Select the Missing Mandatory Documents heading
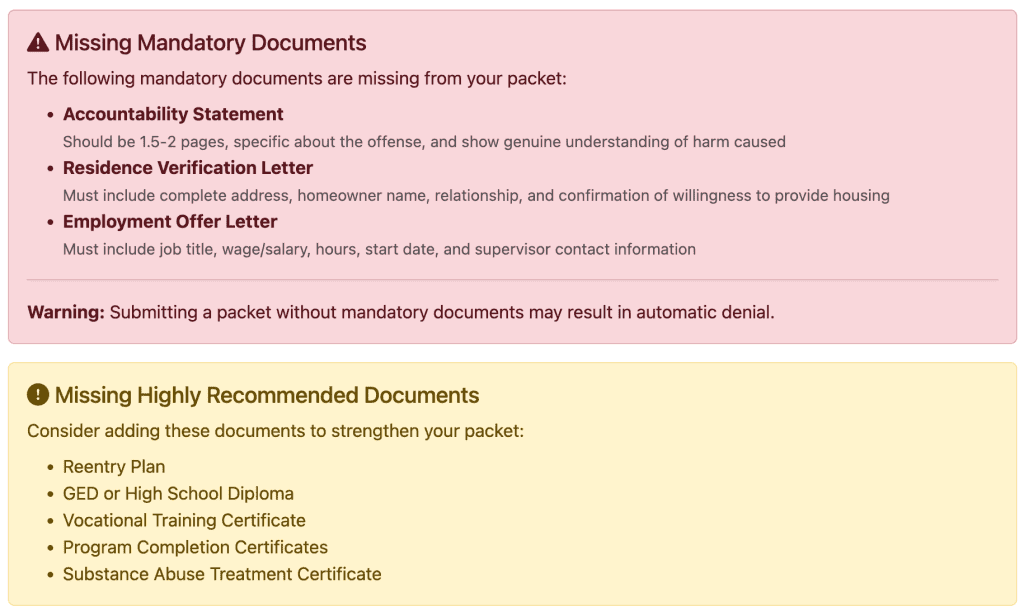The height and width of the screenshot is (611, 1024). pos(211,43)
